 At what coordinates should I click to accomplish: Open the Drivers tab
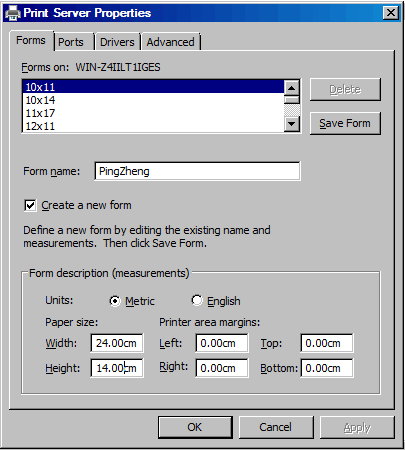click(x=117, y=42)
